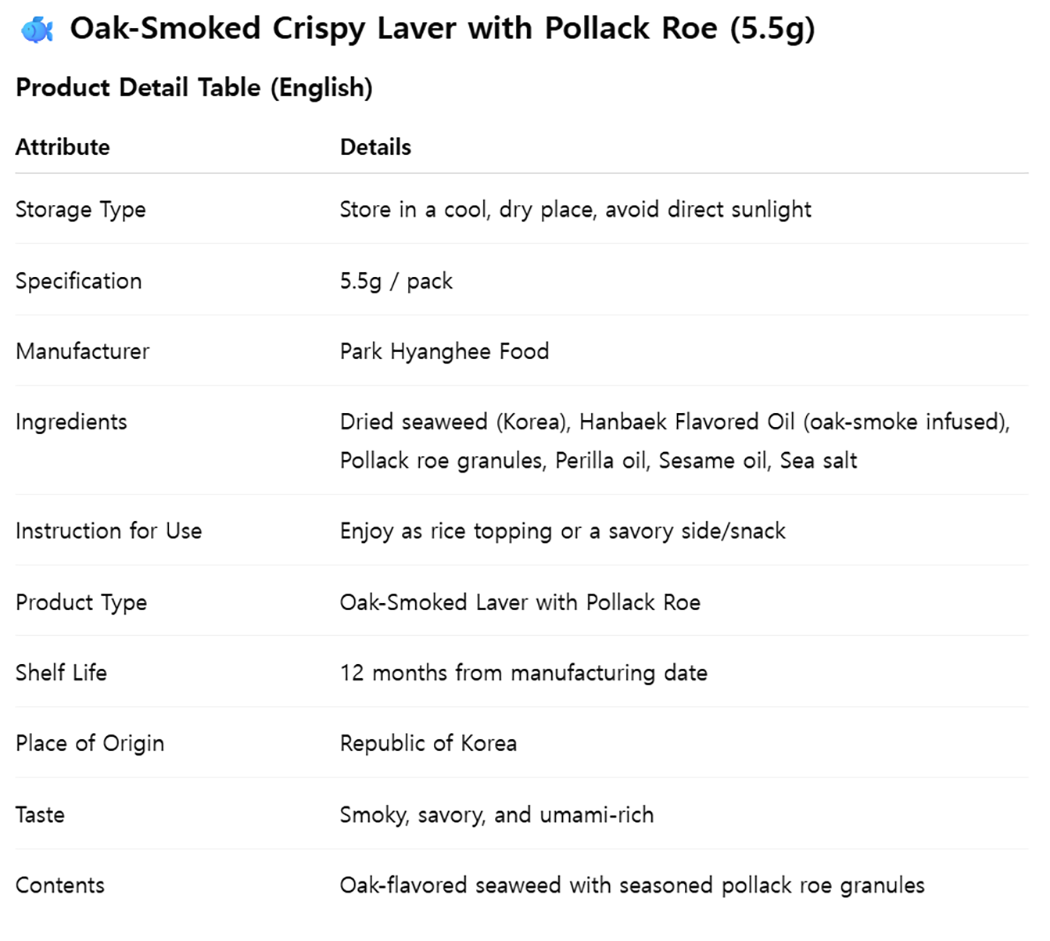
Task: Click the 12 months shelf life value
Action: click(x=524, y=672)
